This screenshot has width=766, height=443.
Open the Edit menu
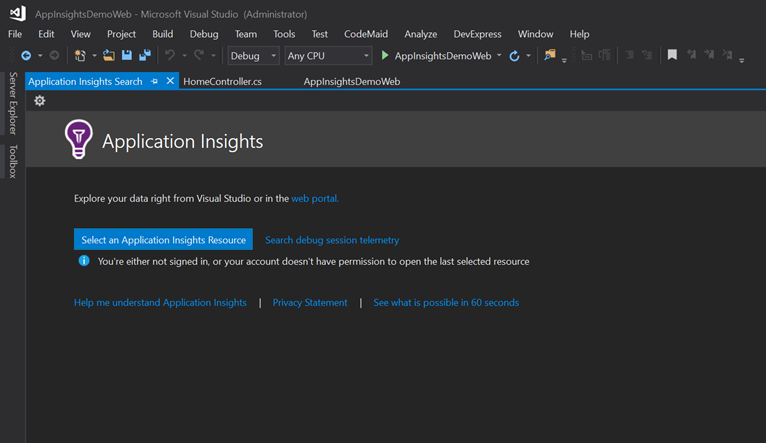(x=46, y=34)
